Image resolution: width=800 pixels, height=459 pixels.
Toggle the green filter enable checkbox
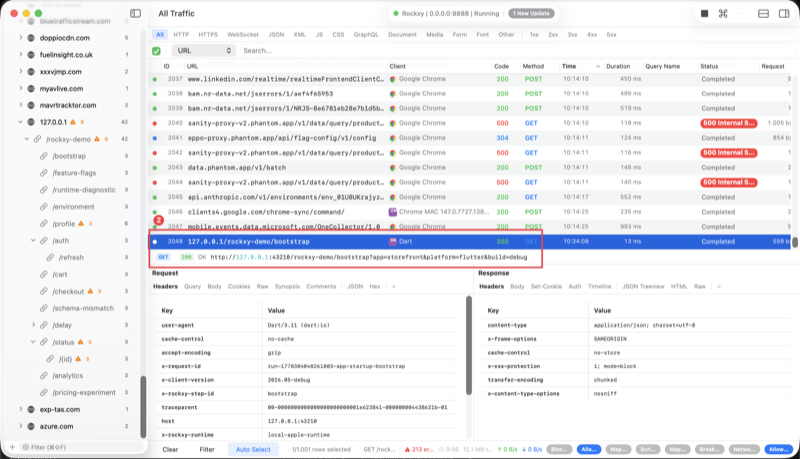click(x=156, y=50)
